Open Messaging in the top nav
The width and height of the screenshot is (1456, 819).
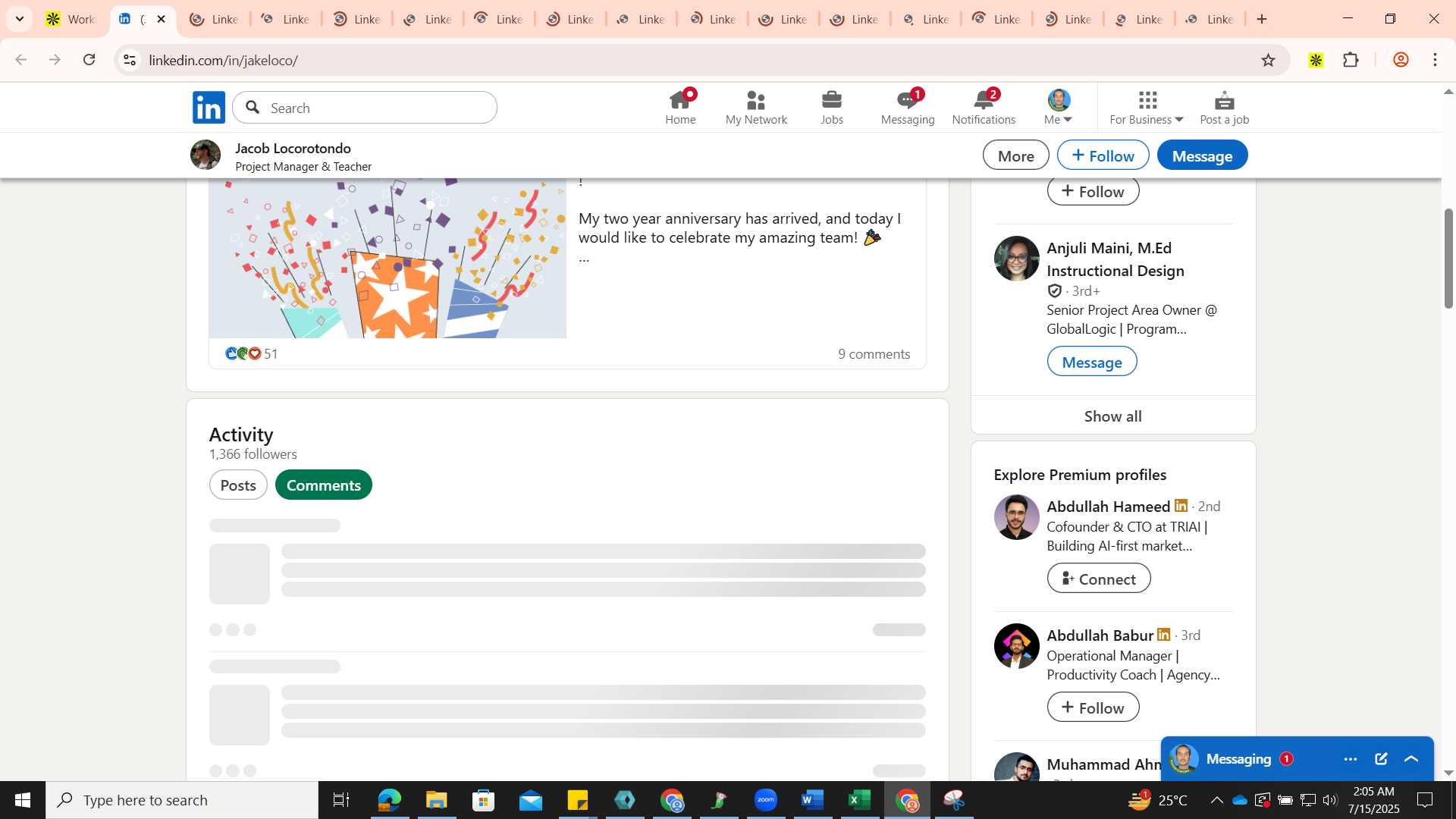tap(908, 107)
